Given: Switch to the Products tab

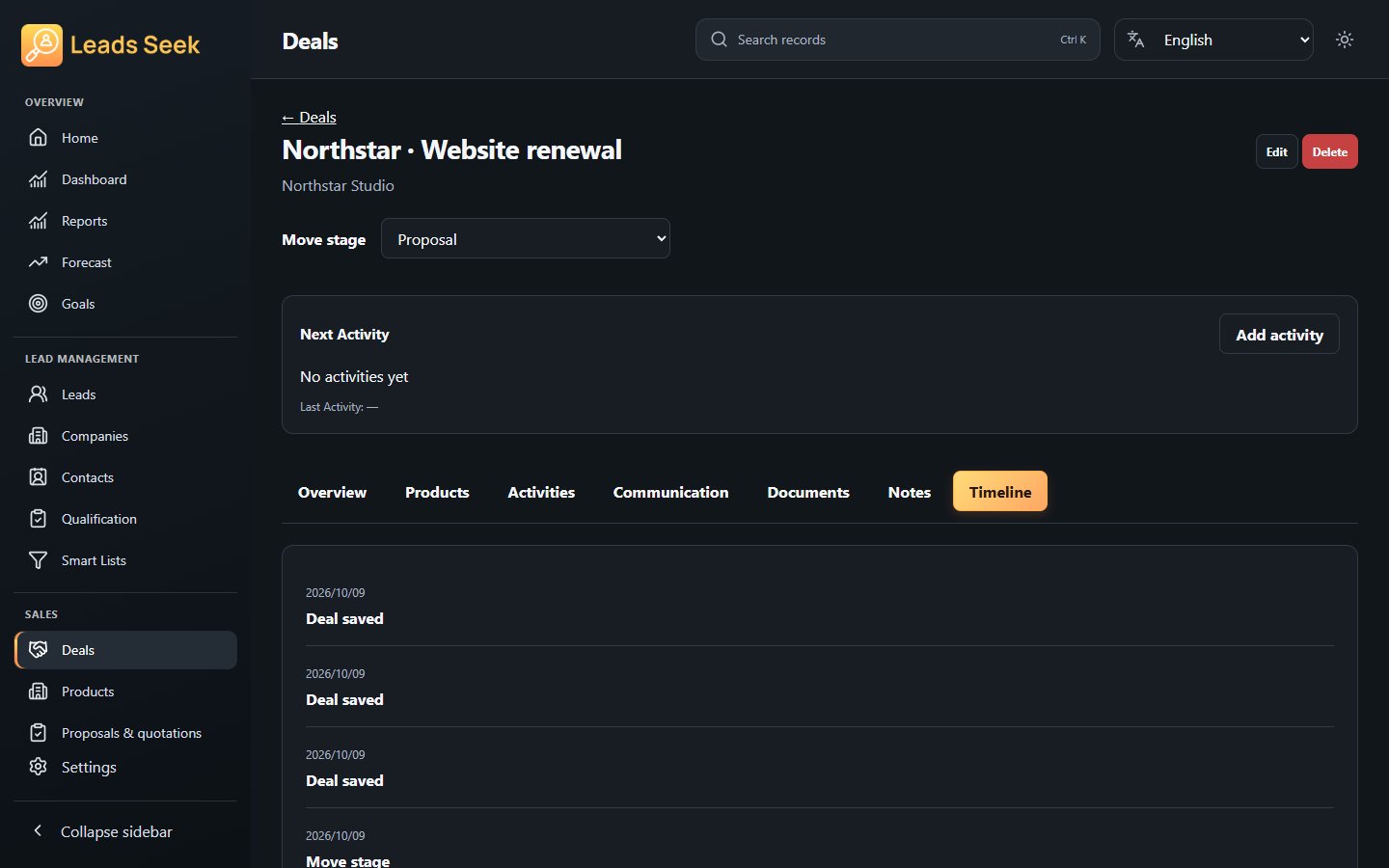Looking at the screenshot, I should coord(437,492).
